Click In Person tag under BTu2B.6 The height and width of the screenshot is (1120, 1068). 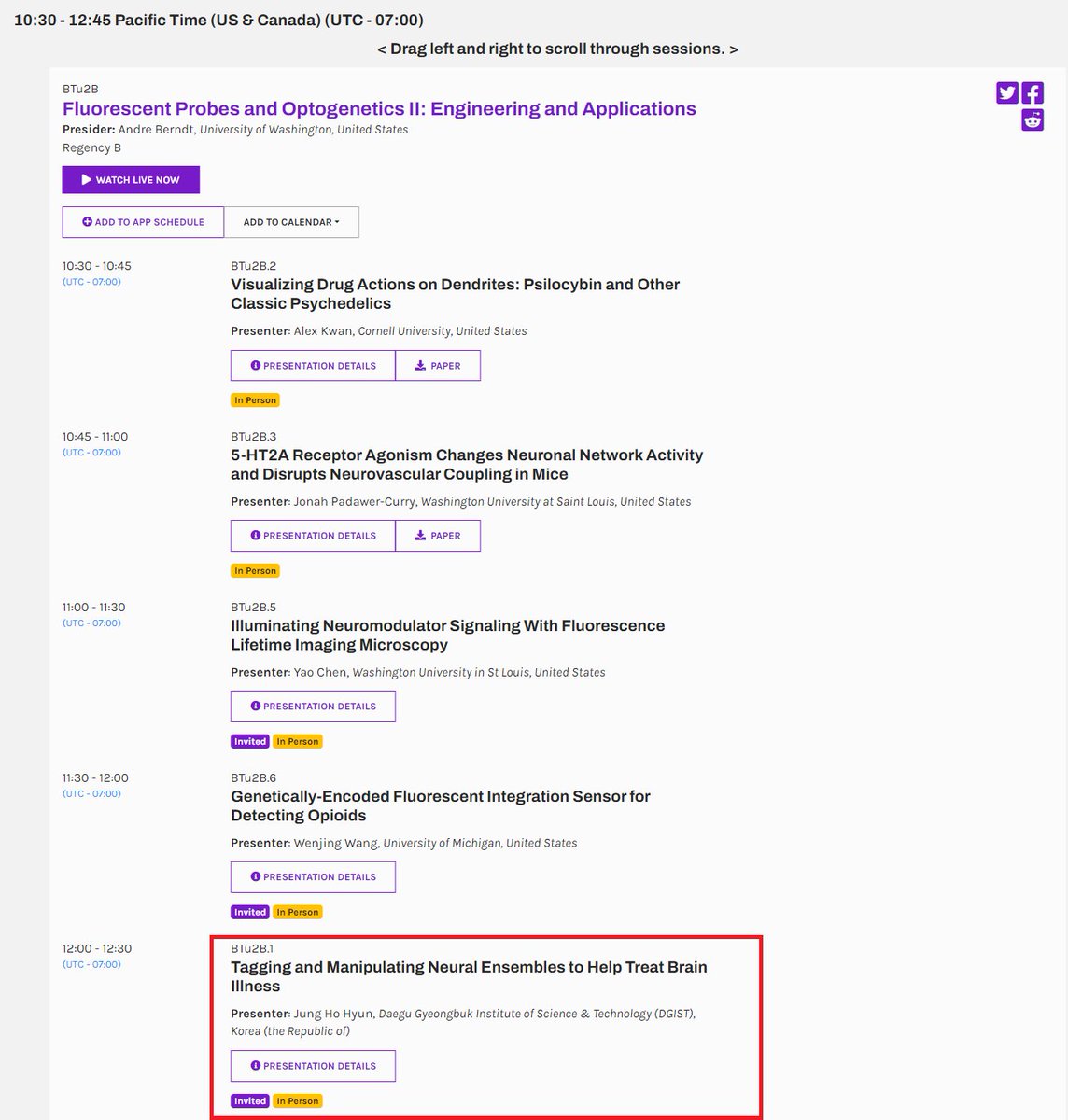click(x=298, y=912)
